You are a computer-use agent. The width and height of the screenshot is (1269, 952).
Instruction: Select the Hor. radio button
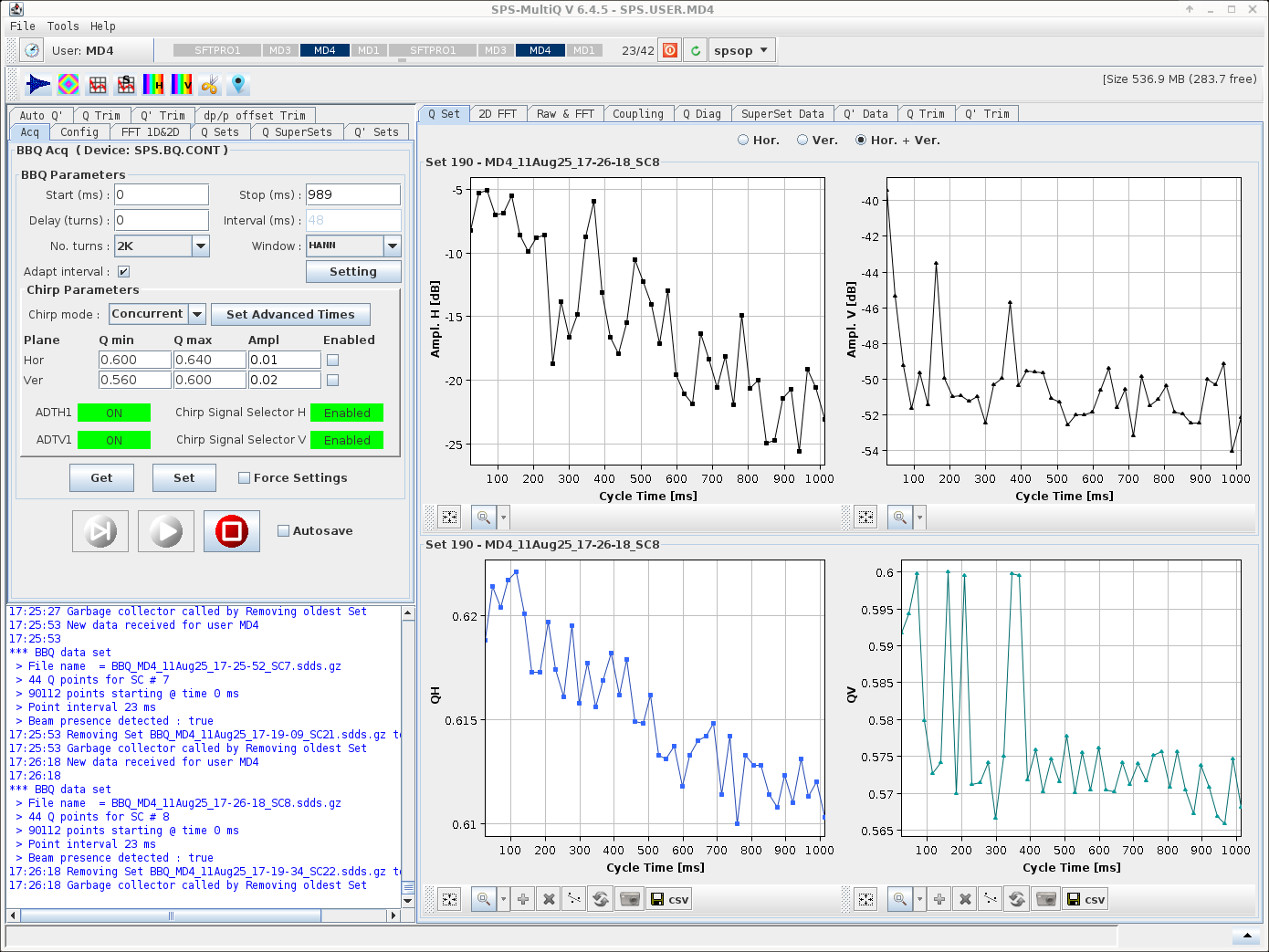(743, 141)
